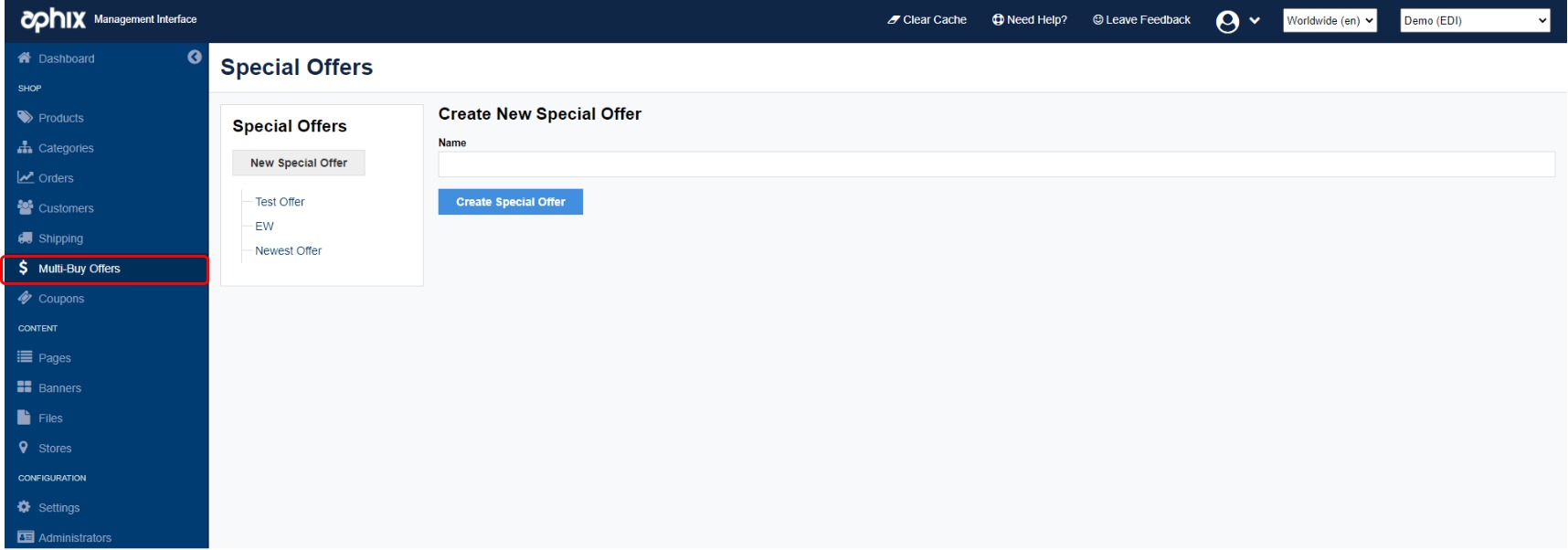Focus the special offer Name field
This screenshot has width=1568, height=550.
click(996, 164)
